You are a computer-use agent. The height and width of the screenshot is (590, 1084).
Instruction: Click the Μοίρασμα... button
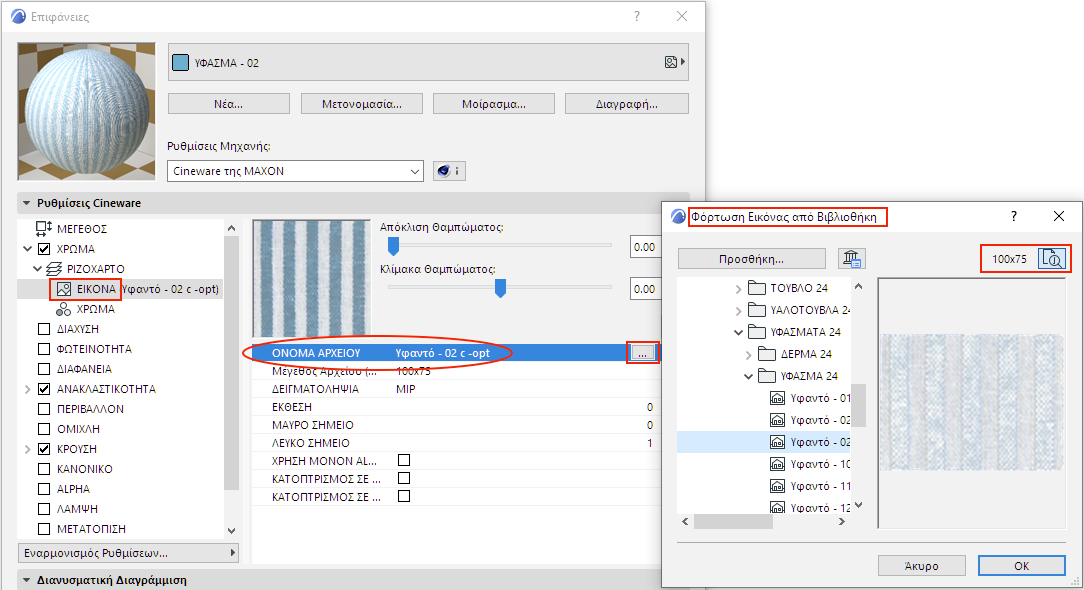(x=494, y=104)
